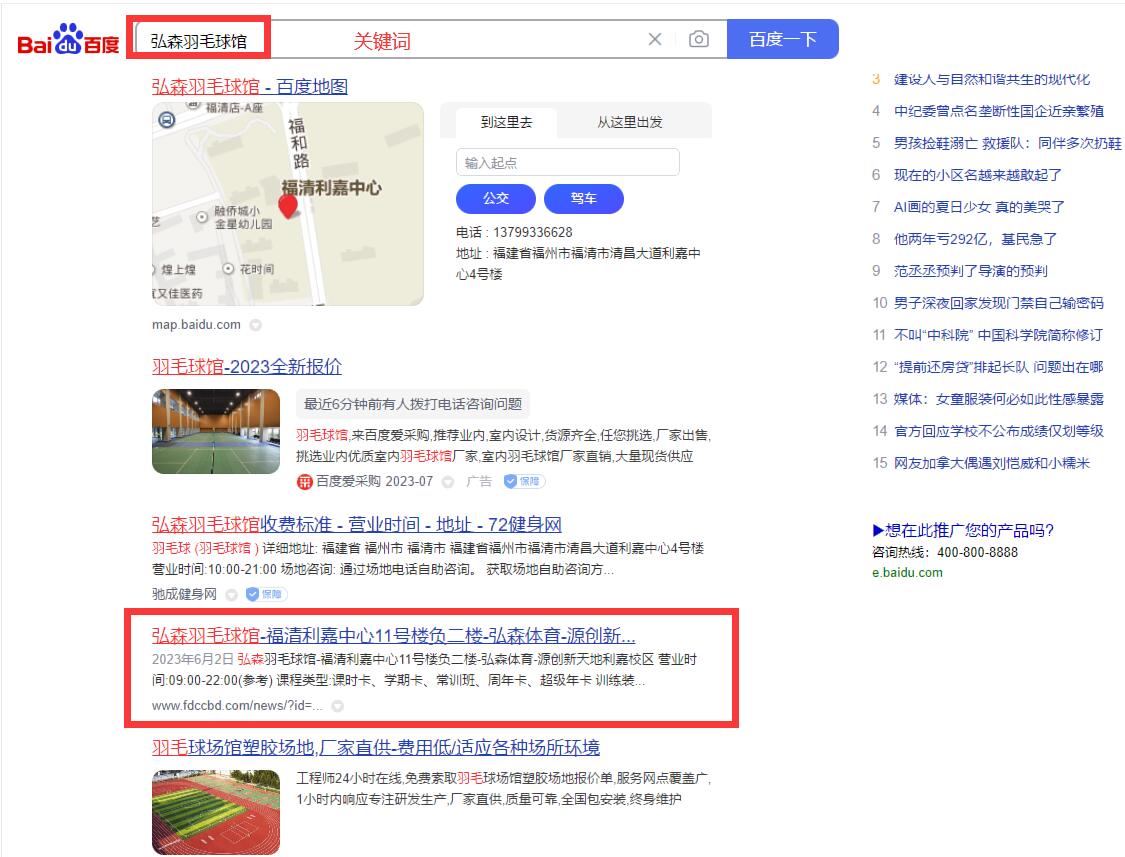Open hot search 他两年亏292亿，基民急了
The image size is (1125, 857).
click(x=975, y=239)
